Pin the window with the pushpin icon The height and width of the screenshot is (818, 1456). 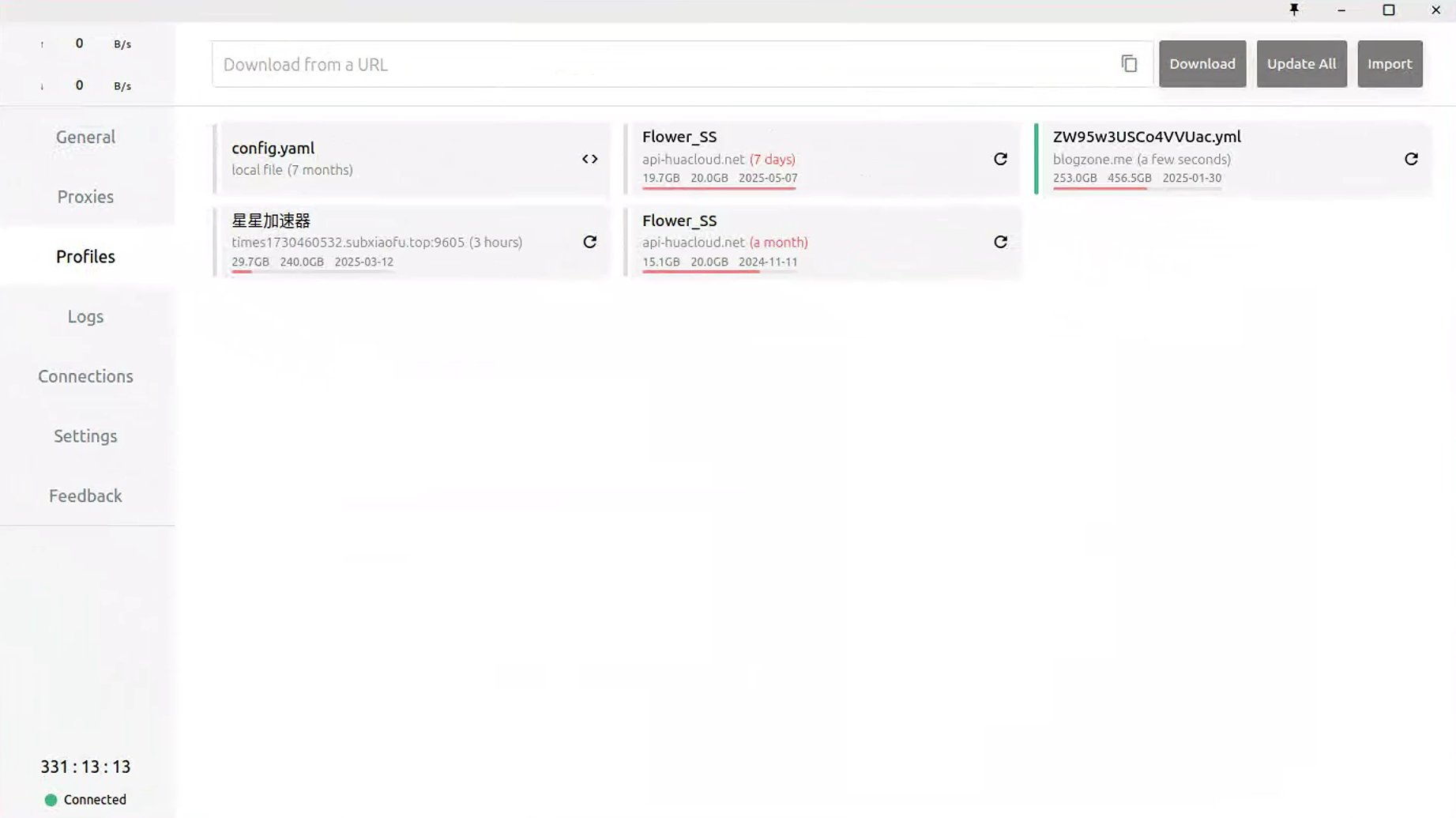pos(1294,10)
